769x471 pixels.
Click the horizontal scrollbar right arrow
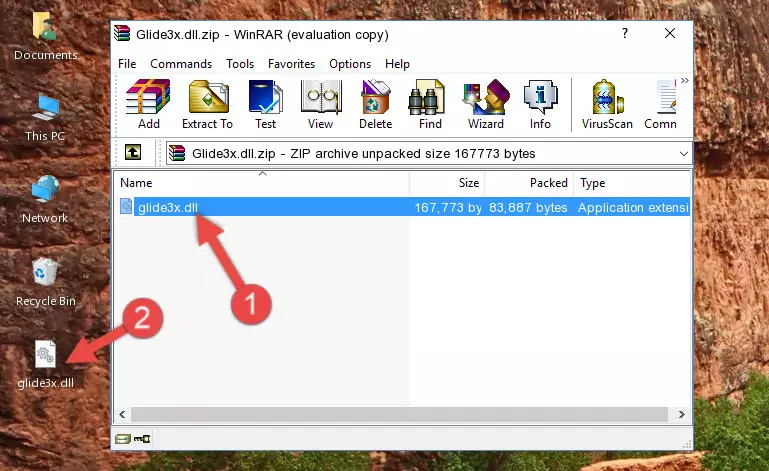(x=681, y=415)
